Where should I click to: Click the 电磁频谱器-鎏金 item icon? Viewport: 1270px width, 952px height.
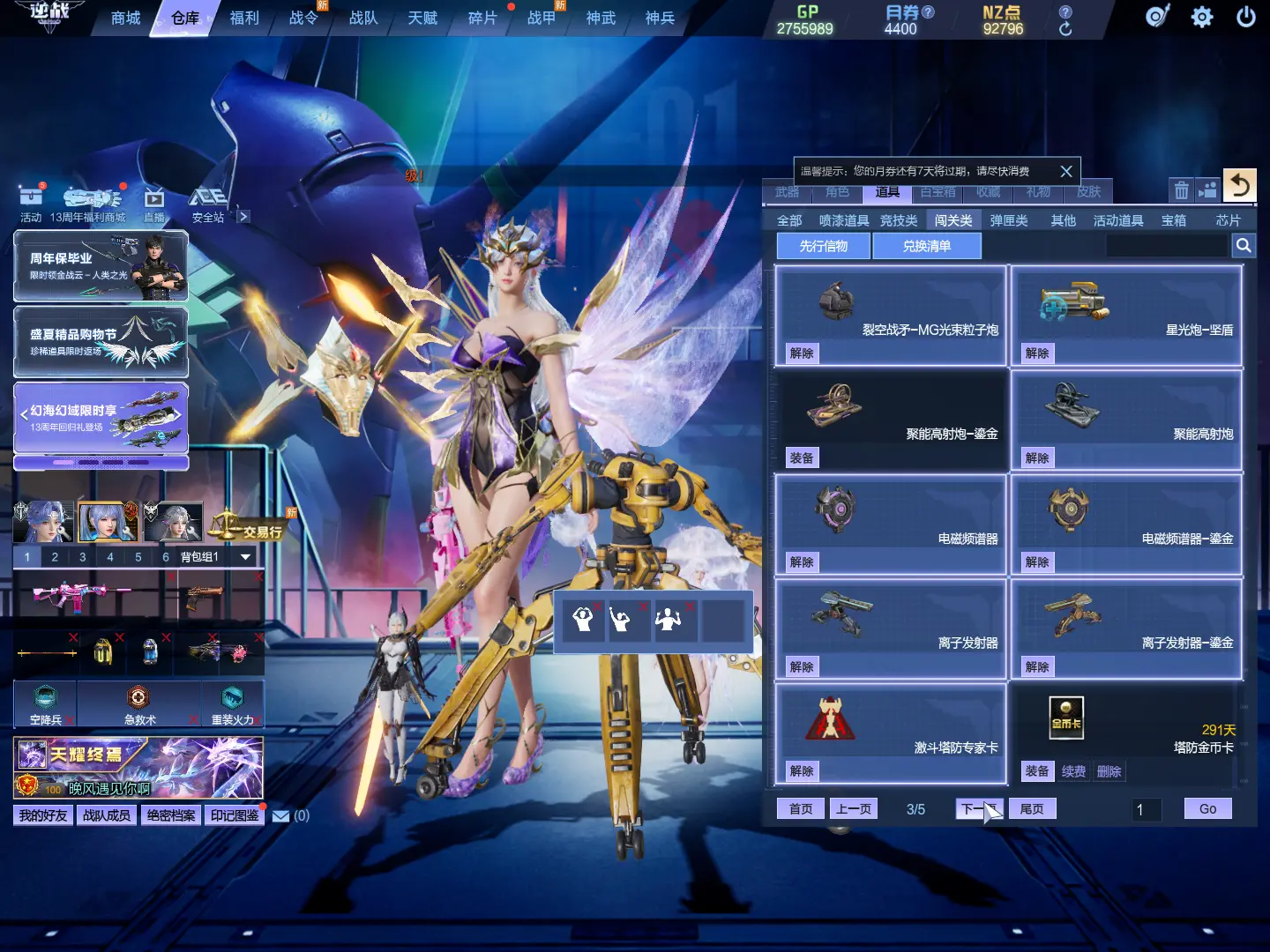click(x=1070, y=509)
